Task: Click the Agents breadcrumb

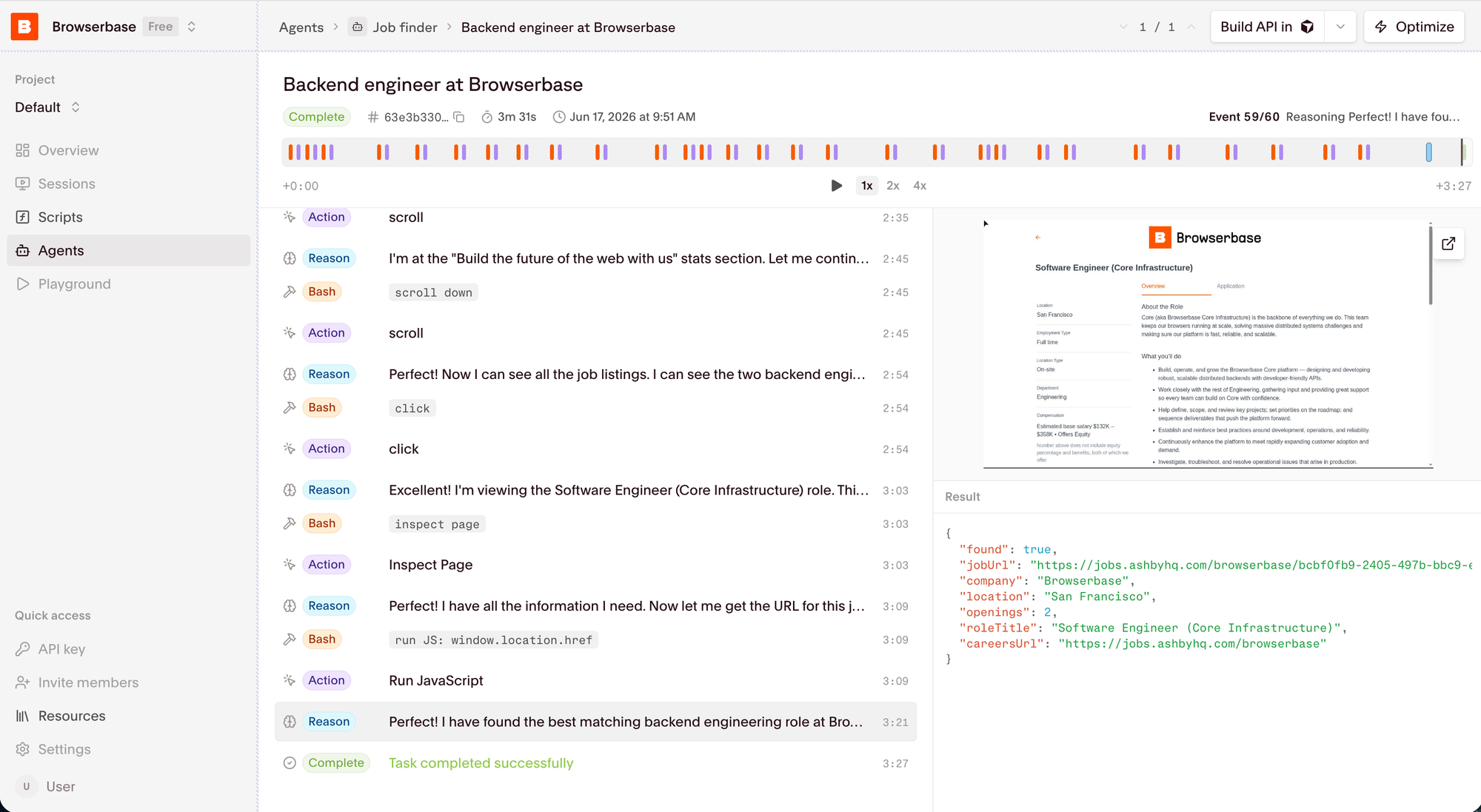Action: click(301, 27)
